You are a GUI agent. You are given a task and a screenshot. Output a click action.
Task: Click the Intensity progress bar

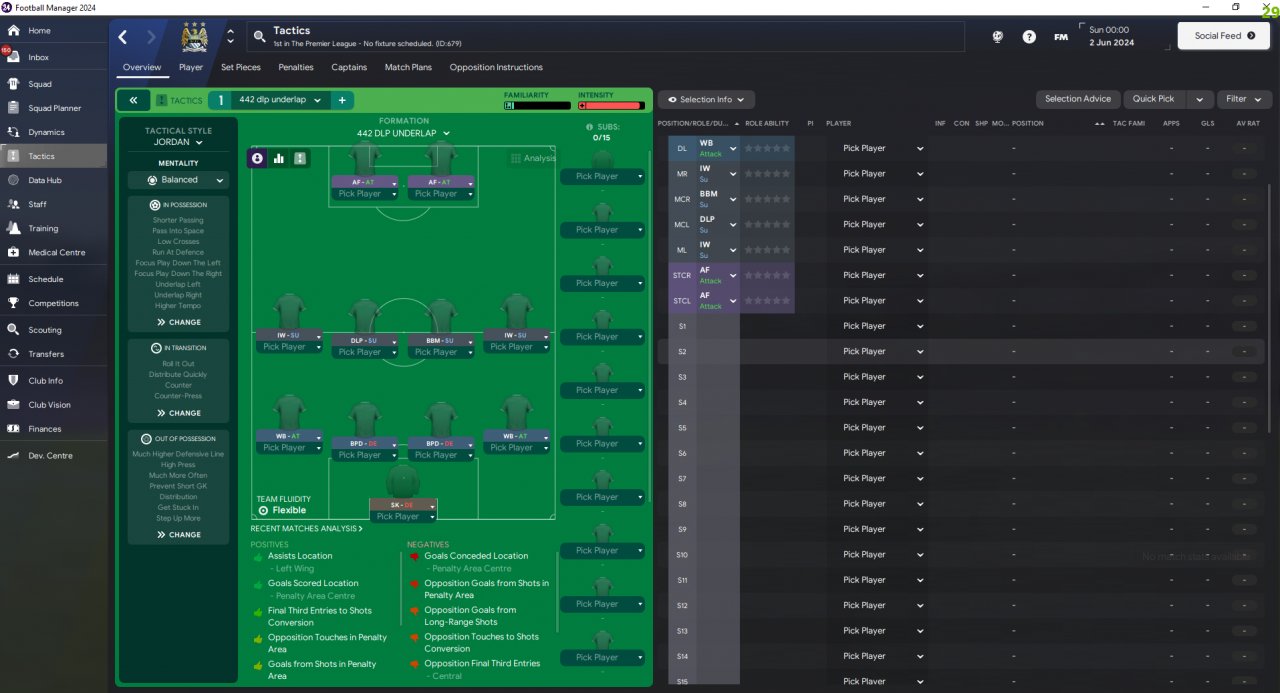[610, 105]
